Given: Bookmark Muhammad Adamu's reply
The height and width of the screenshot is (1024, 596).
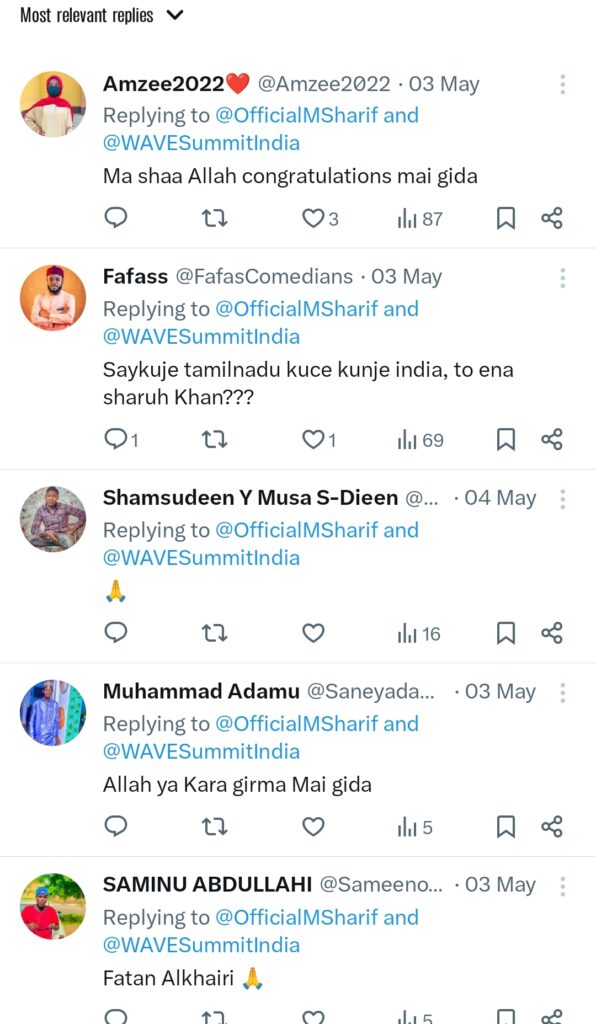Looking at the screenshot, I should [x=505, y=827].
